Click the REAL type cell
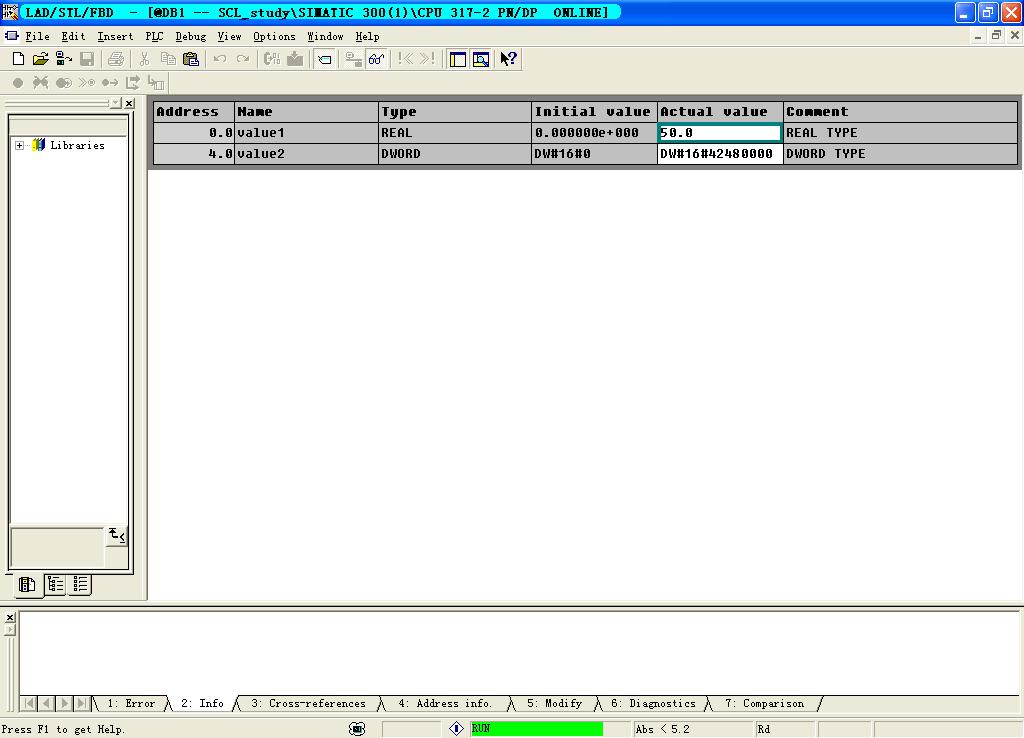The width and height of the screenshot is (1024, 738). tap(455, 133)
